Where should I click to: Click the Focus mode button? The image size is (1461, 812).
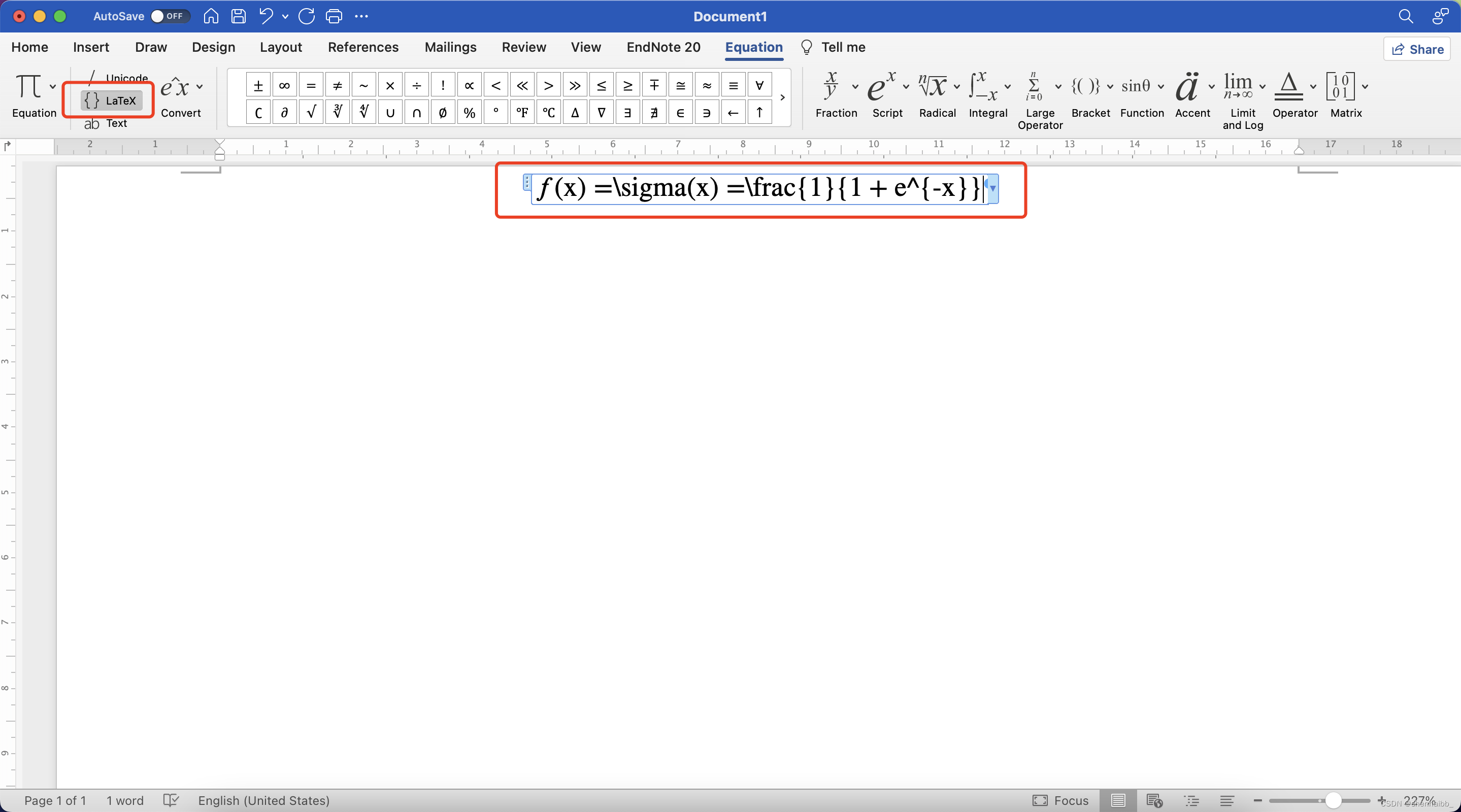coord(1060,800)
